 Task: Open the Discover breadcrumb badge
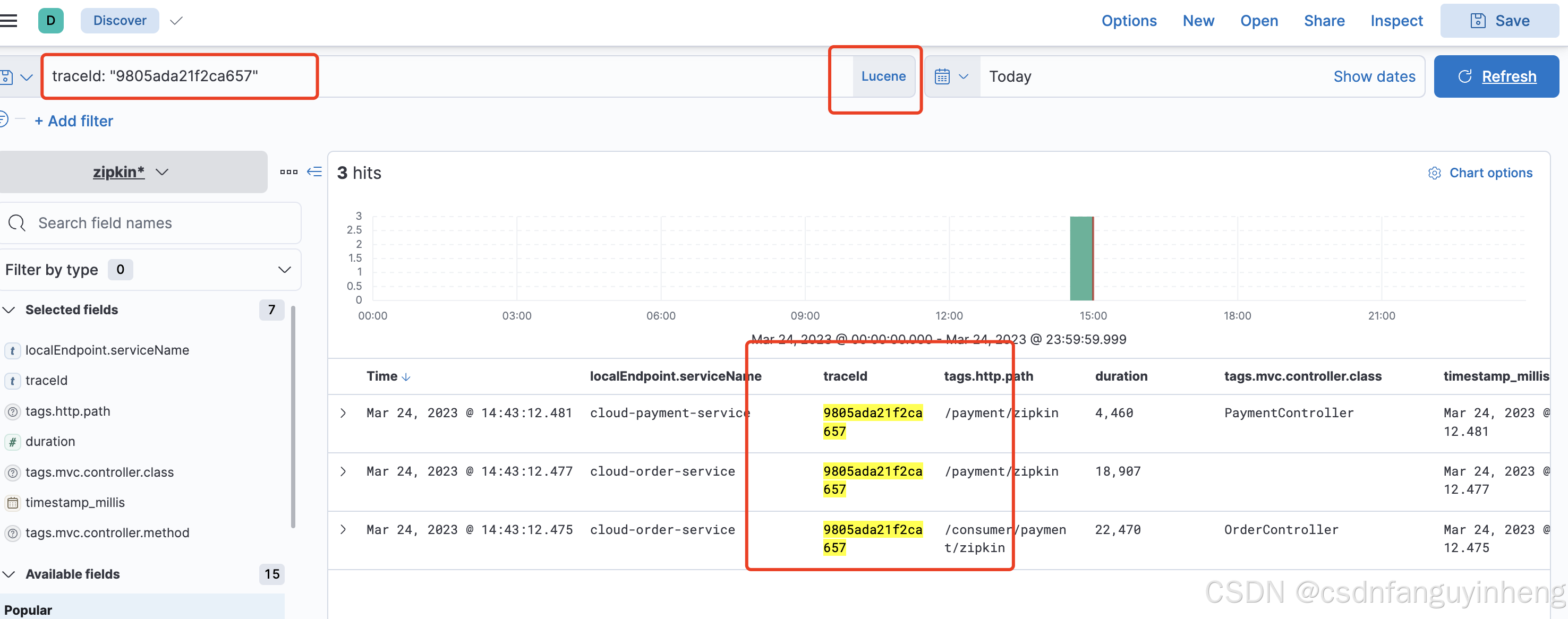(x=120, y=21)
